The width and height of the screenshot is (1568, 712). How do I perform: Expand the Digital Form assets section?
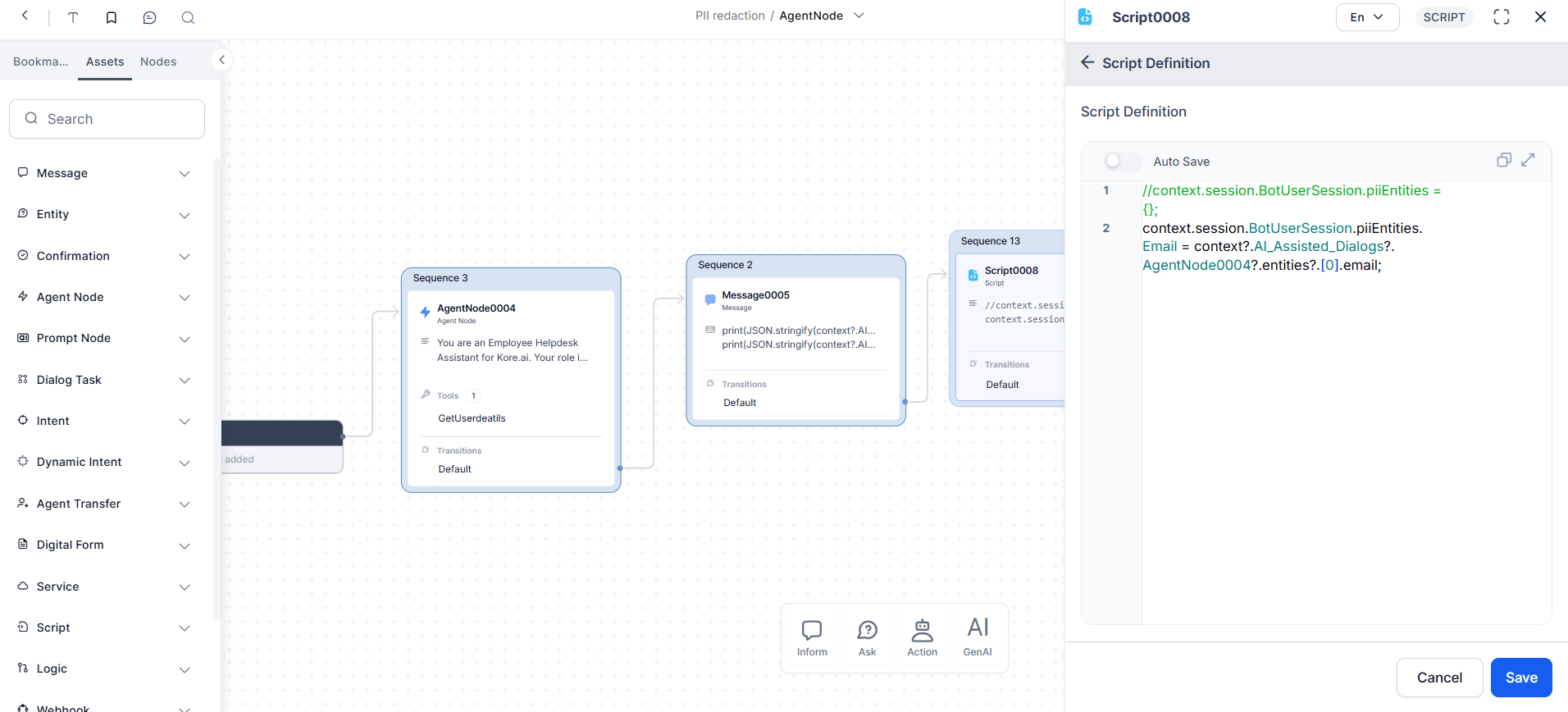[185, 545]
